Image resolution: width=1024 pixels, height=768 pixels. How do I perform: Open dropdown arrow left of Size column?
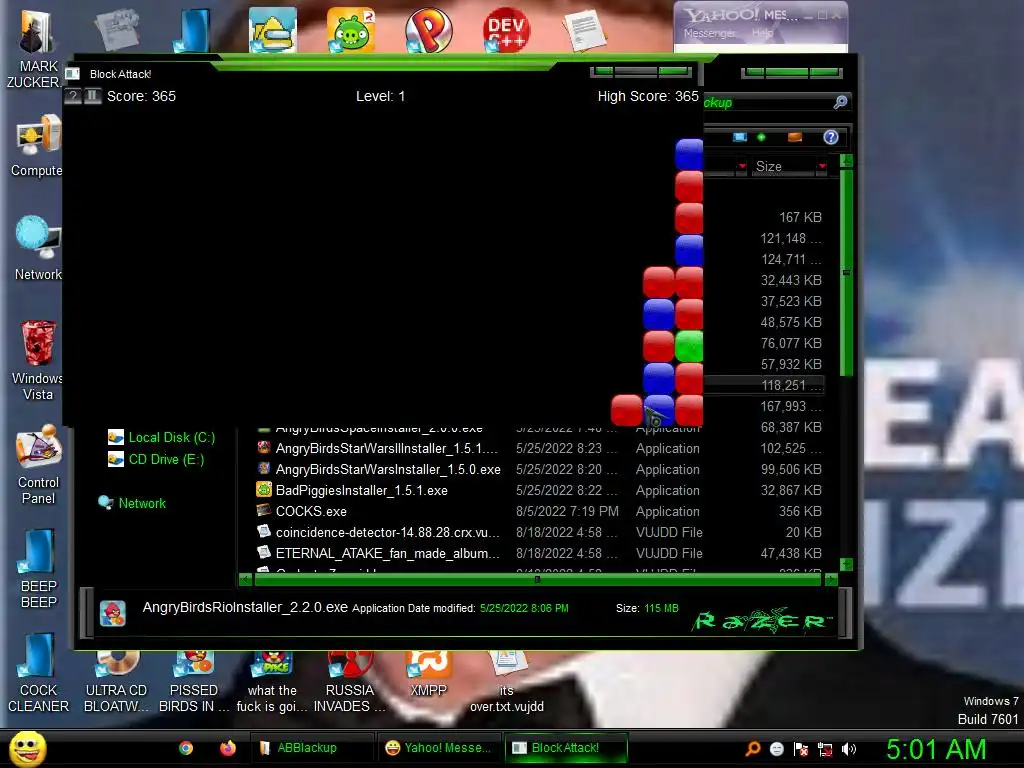(x=741, y=167)
